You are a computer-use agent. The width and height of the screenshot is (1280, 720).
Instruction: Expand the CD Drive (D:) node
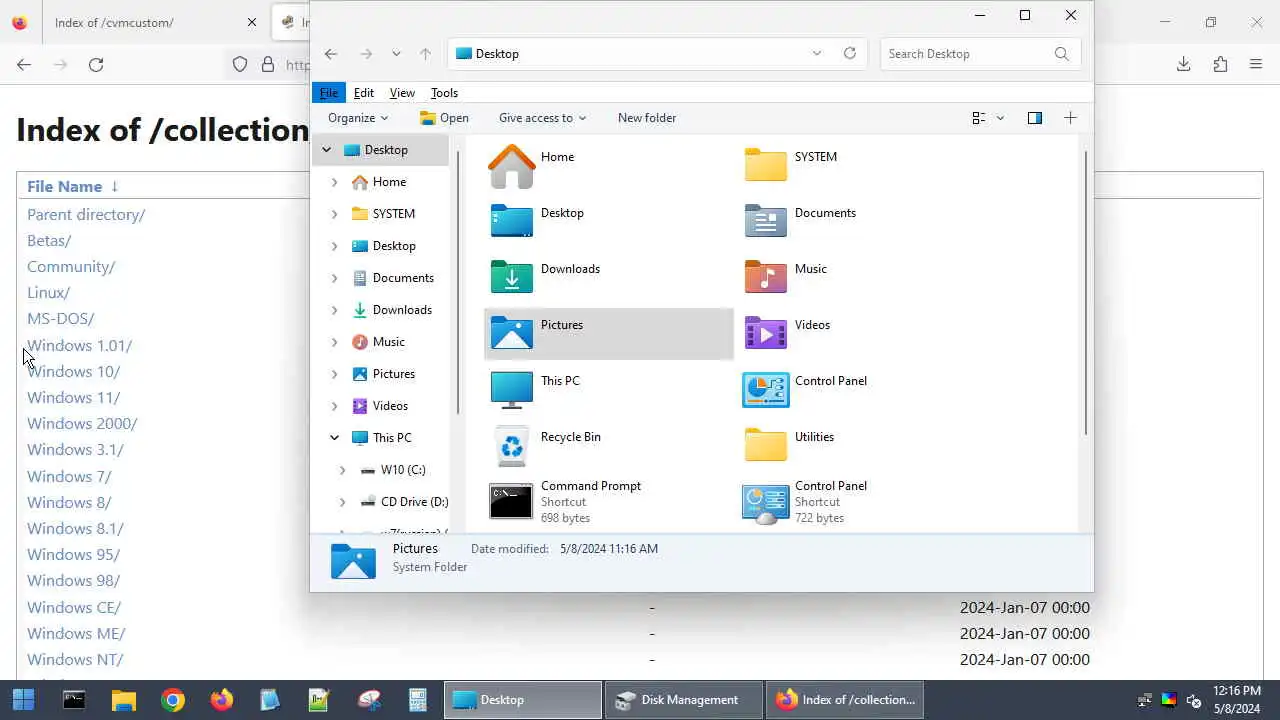[x=342, y=502]
